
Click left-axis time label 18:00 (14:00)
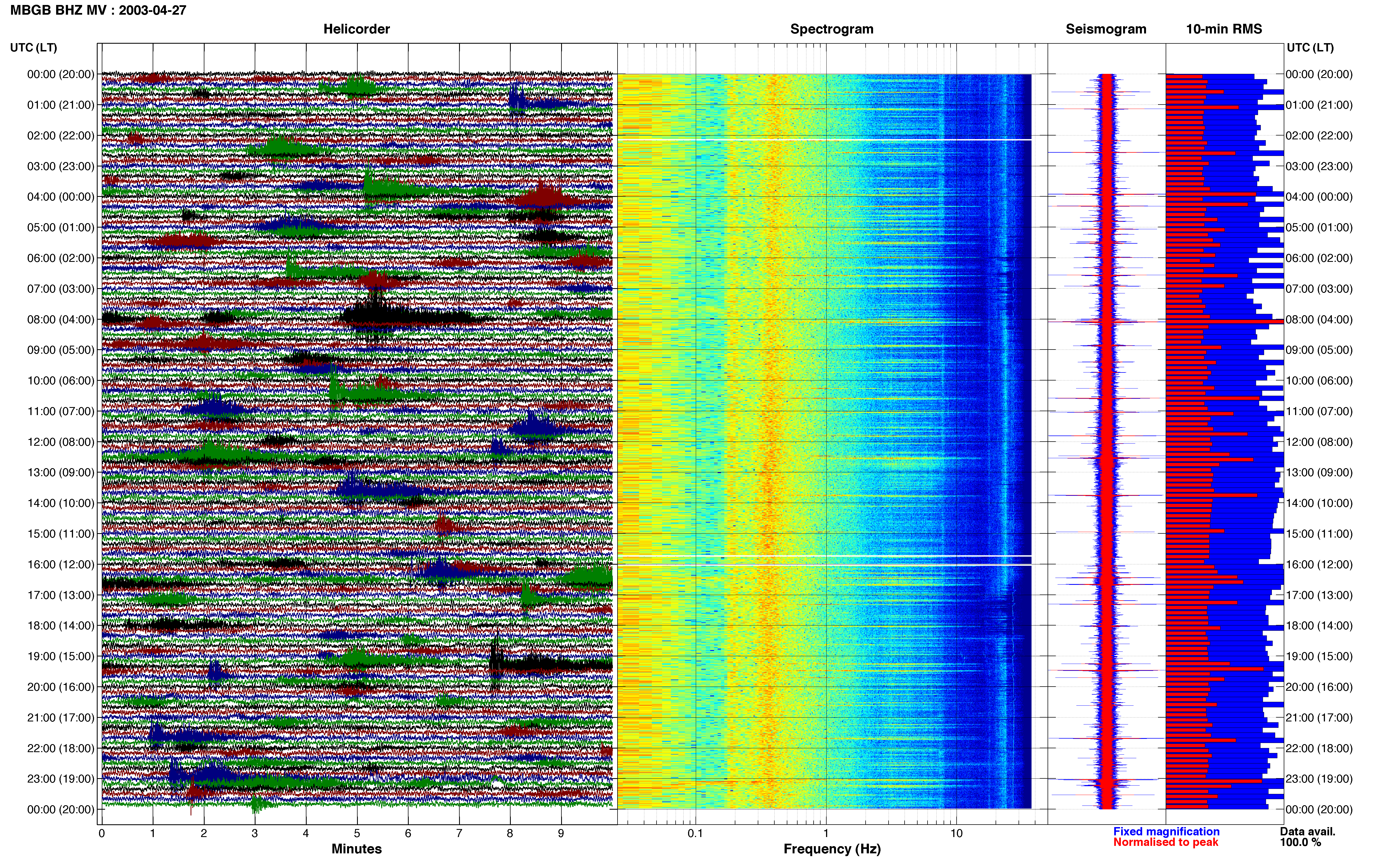tap(61, 626)
